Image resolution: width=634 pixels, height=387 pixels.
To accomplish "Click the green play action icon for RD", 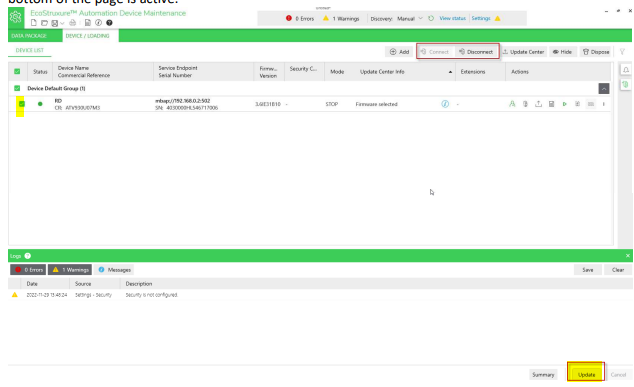I will 564,104.
